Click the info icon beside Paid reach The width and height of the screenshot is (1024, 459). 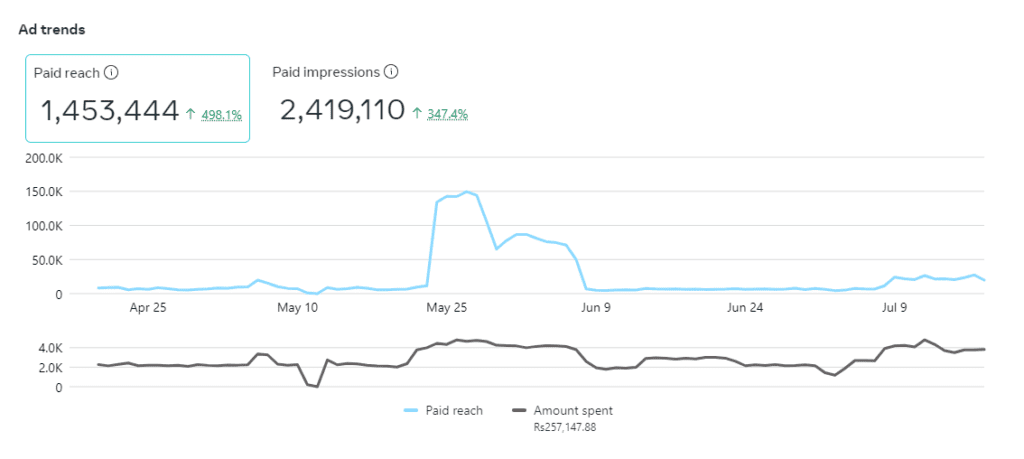pos(112,72)
